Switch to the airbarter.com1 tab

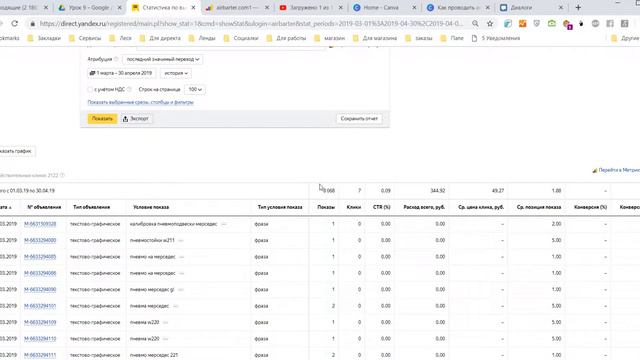tap(238, 7)
